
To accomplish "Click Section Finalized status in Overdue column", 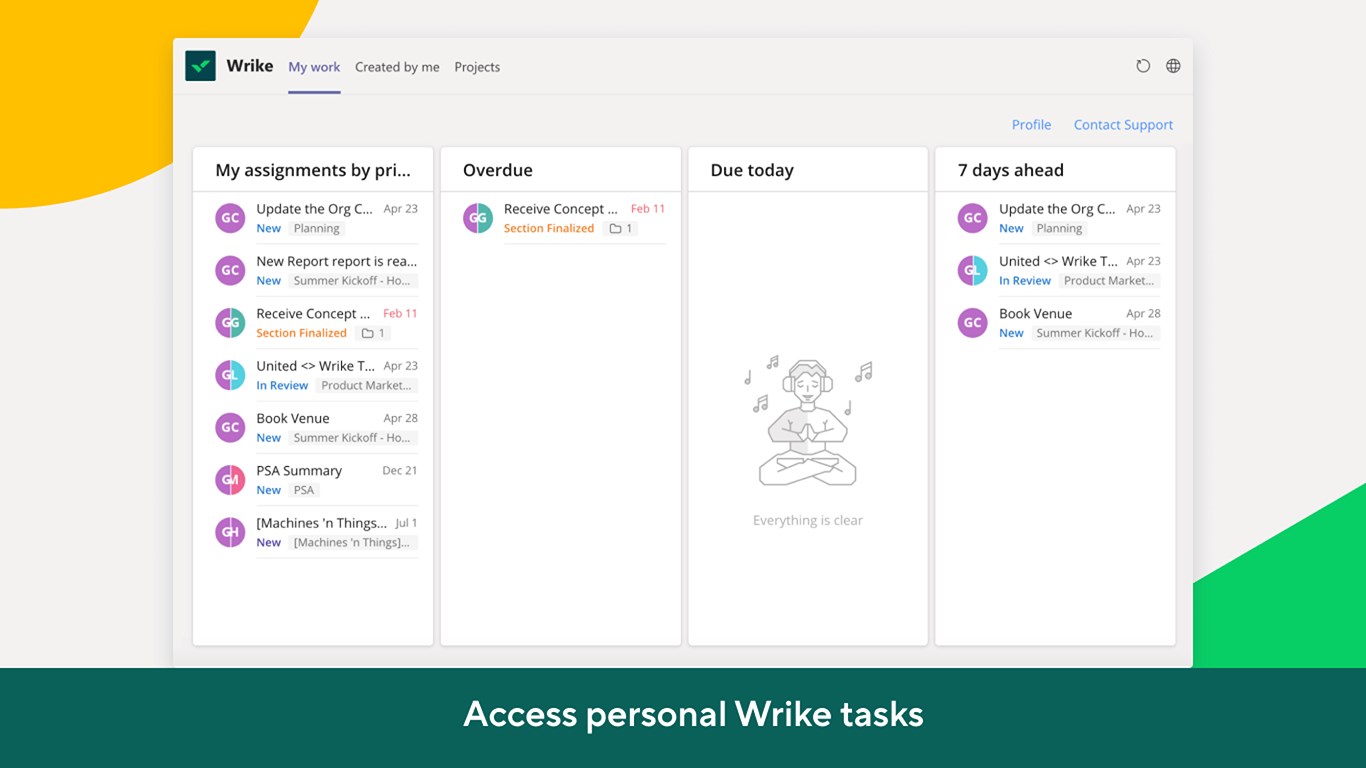I will (549, 228).
